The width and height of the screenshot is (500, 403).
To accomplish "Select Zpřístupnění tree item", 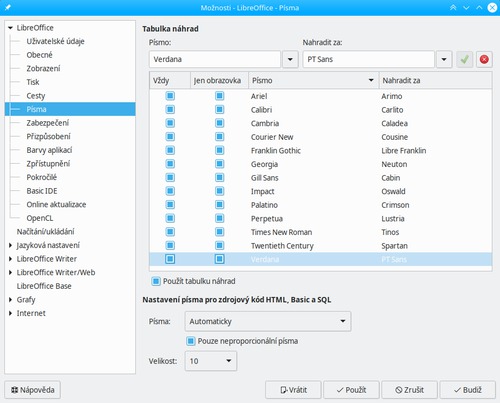I will point(48,164).
